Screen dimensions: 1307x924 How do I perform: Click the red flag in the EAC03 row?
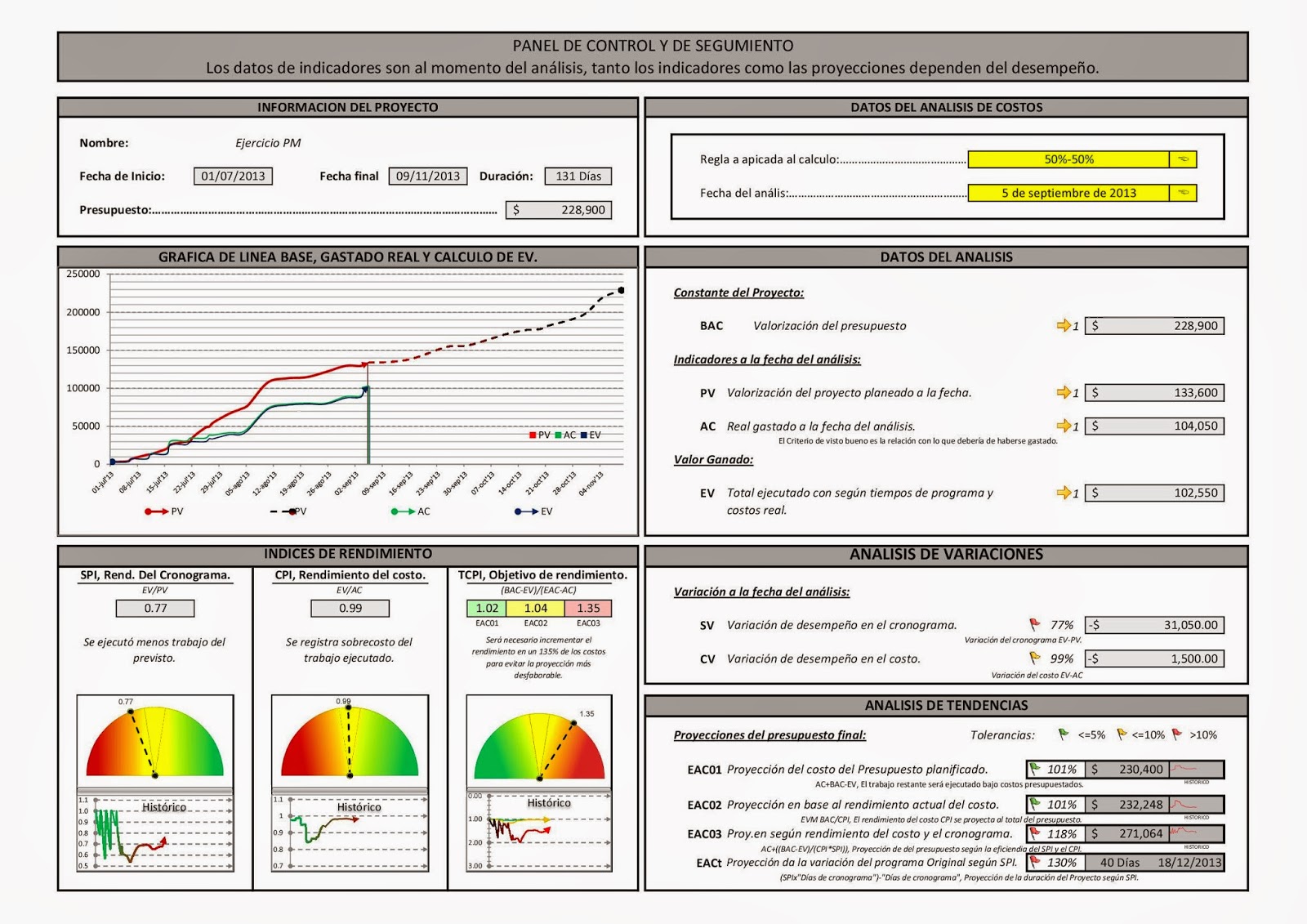click(1035, 833)
